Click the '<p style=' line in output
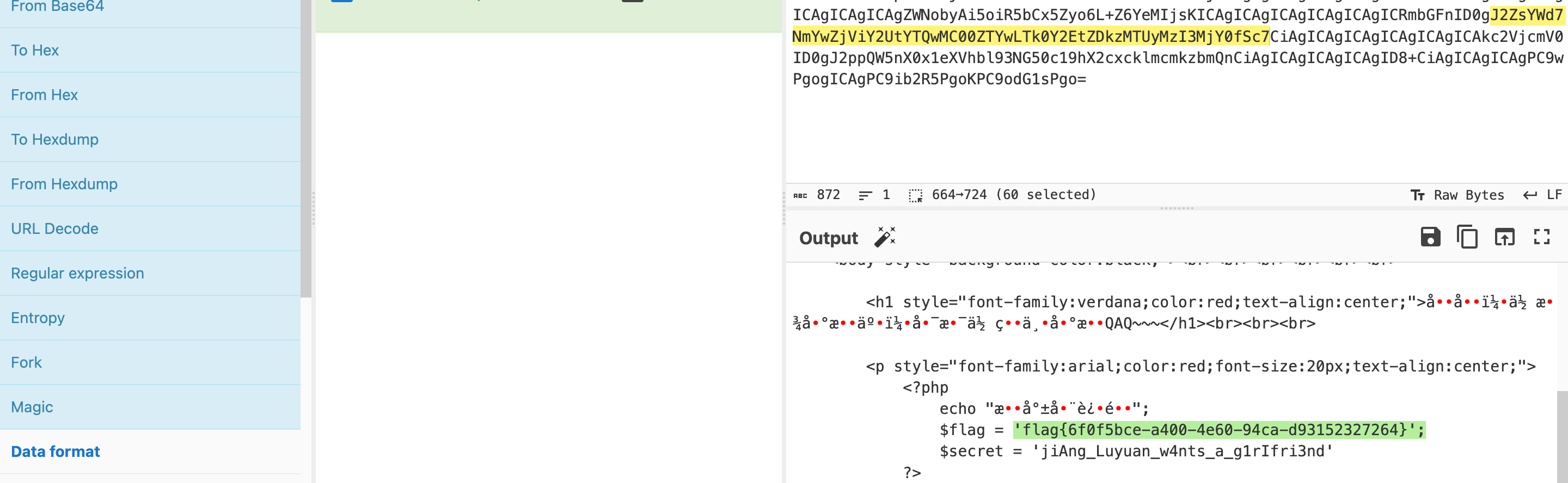This screenshot has width=1568, height=483. pos(1201,366)
